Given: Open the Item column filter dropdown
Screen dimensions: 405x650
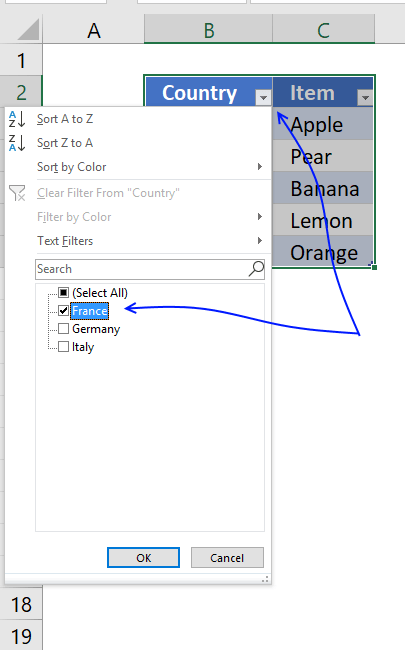Looking at the screenshot, I should (365, 97).
